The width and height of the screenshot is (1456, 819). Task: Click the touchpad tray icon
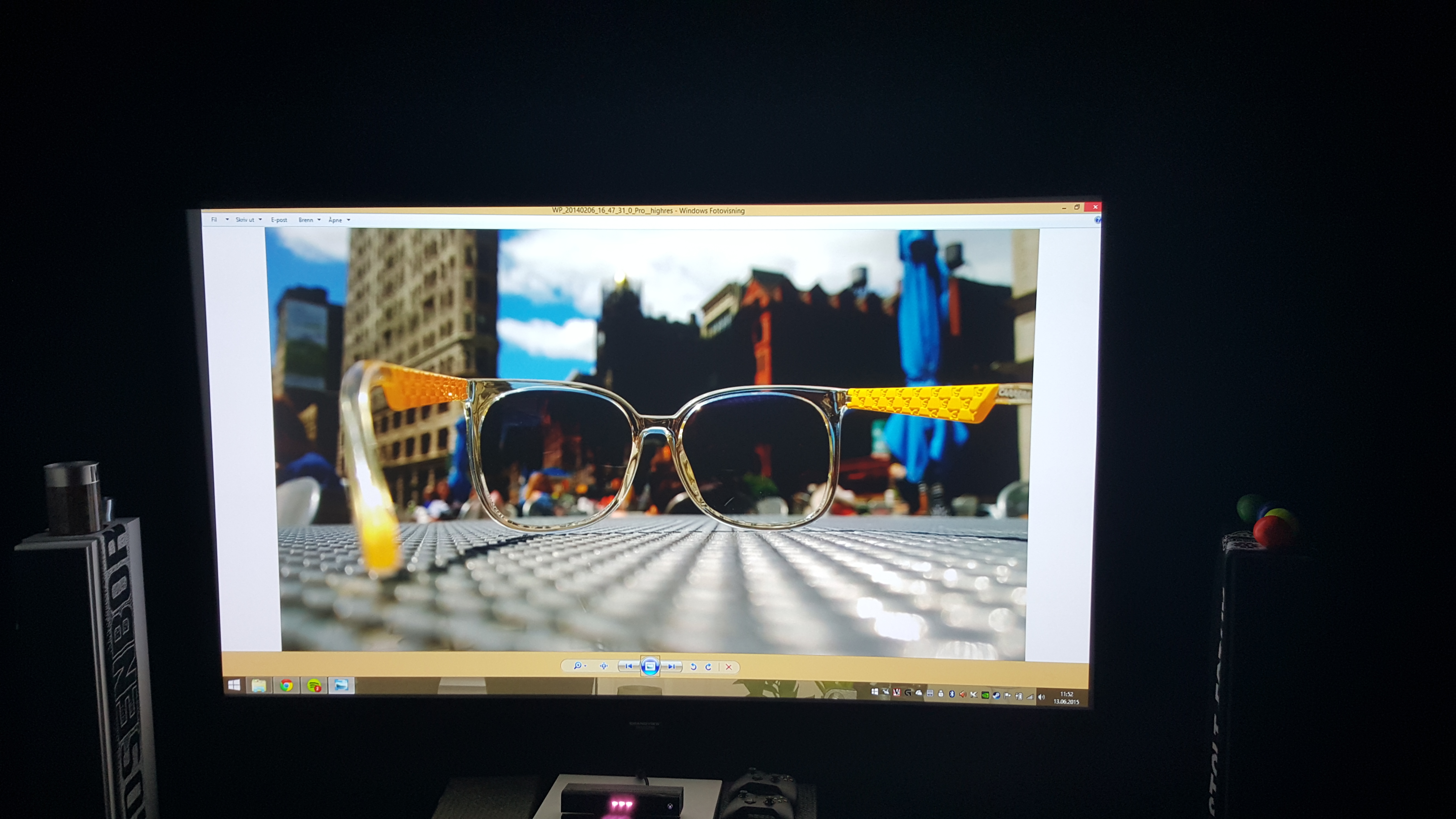coord(930,693)
